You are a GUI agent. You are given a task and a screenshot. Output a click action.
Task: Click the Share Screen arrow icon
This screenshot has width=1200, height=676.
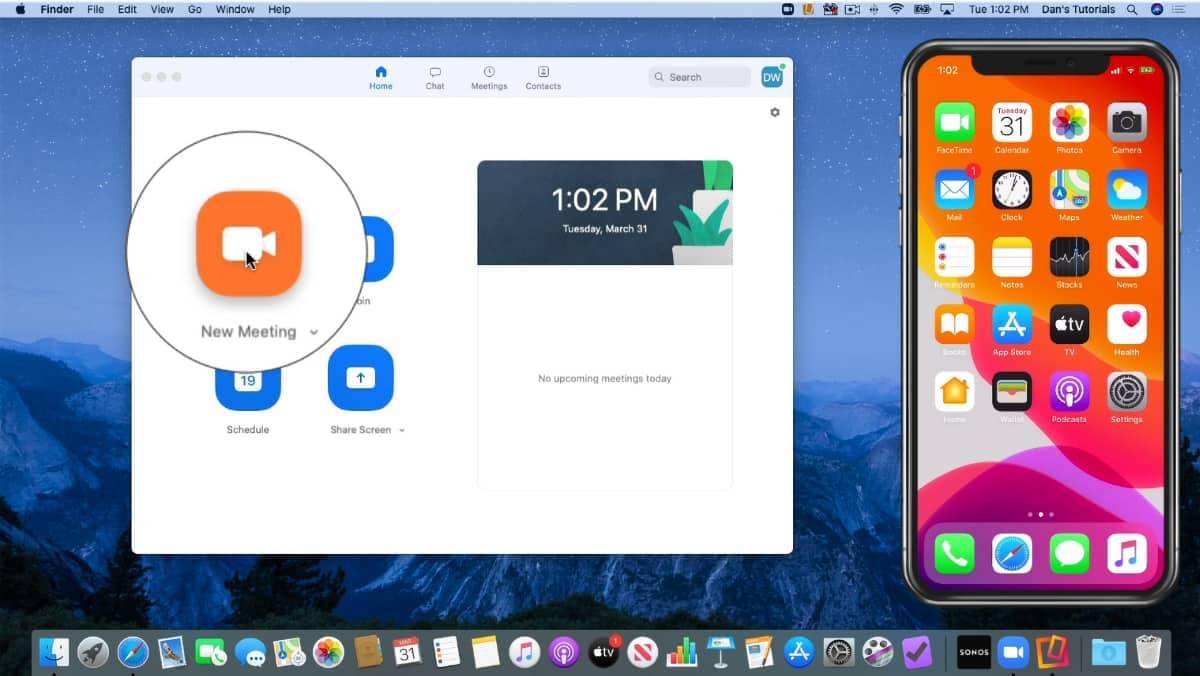[x=360, y=378]
